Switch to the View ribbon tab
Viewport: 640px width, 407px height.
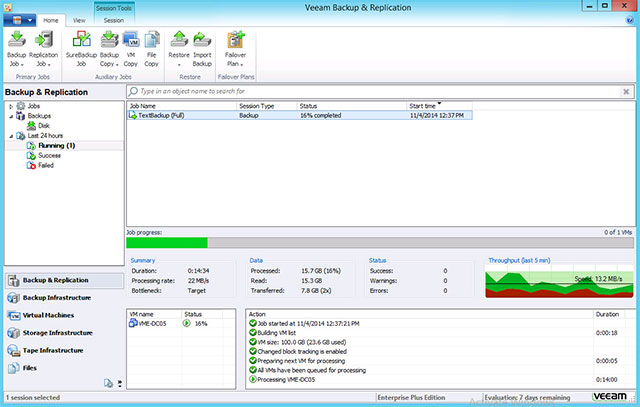pyautogui.click(x=78, y=20)
